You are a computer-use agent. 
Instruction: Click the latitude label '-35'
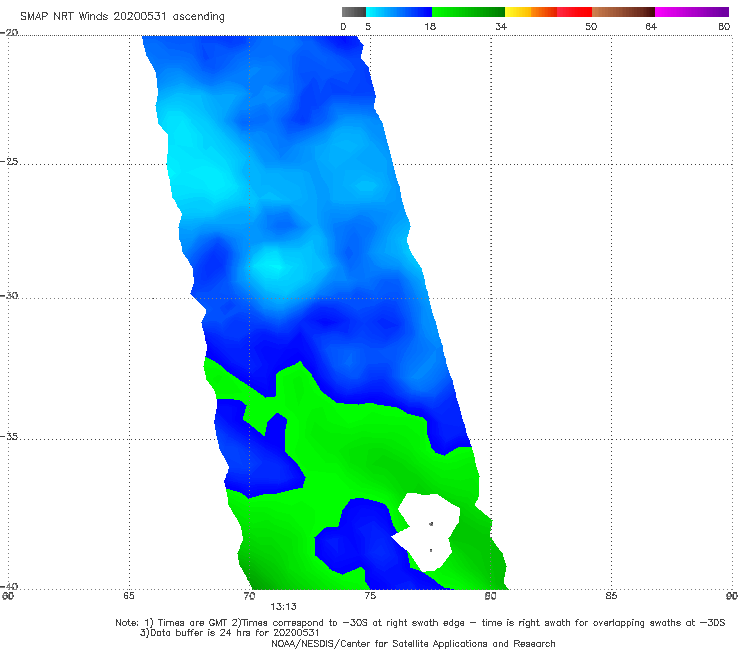[x=9, y=436]
